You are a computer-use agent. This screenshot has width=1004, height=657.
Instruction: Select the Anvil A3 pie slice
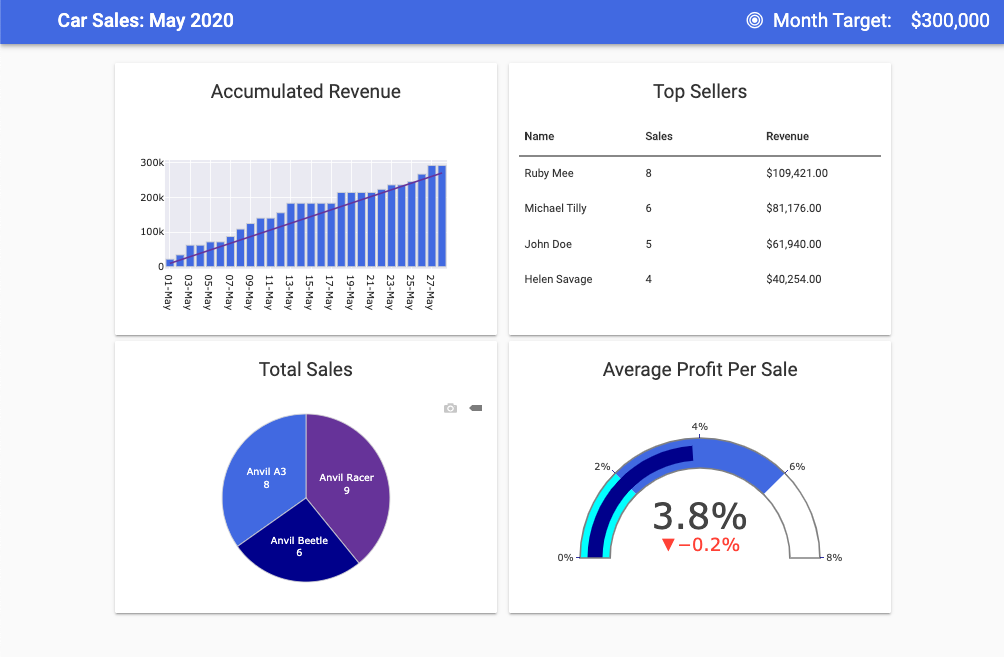click(x=262, y=470)
